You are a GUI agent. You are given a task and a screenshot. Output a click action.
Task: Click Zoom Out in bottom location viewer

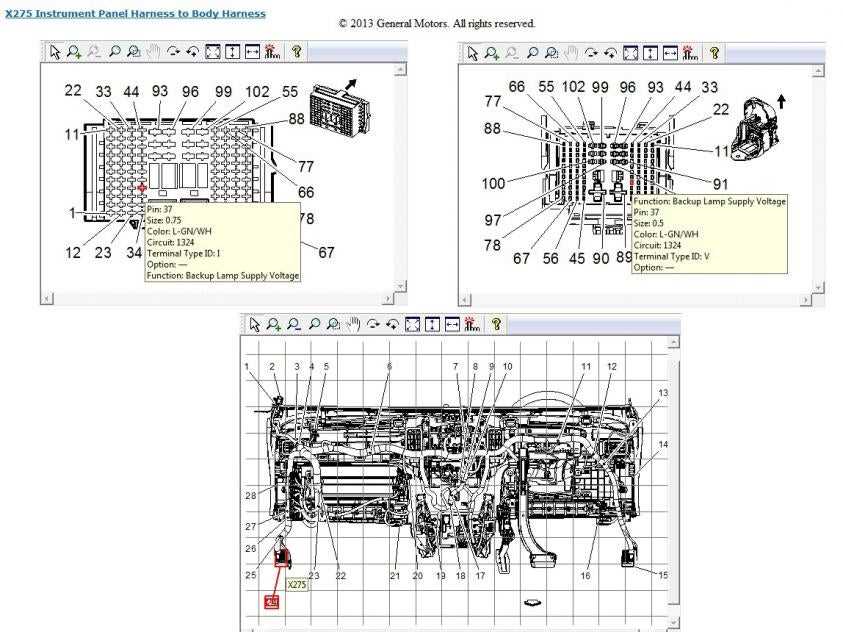coord(294,325)
